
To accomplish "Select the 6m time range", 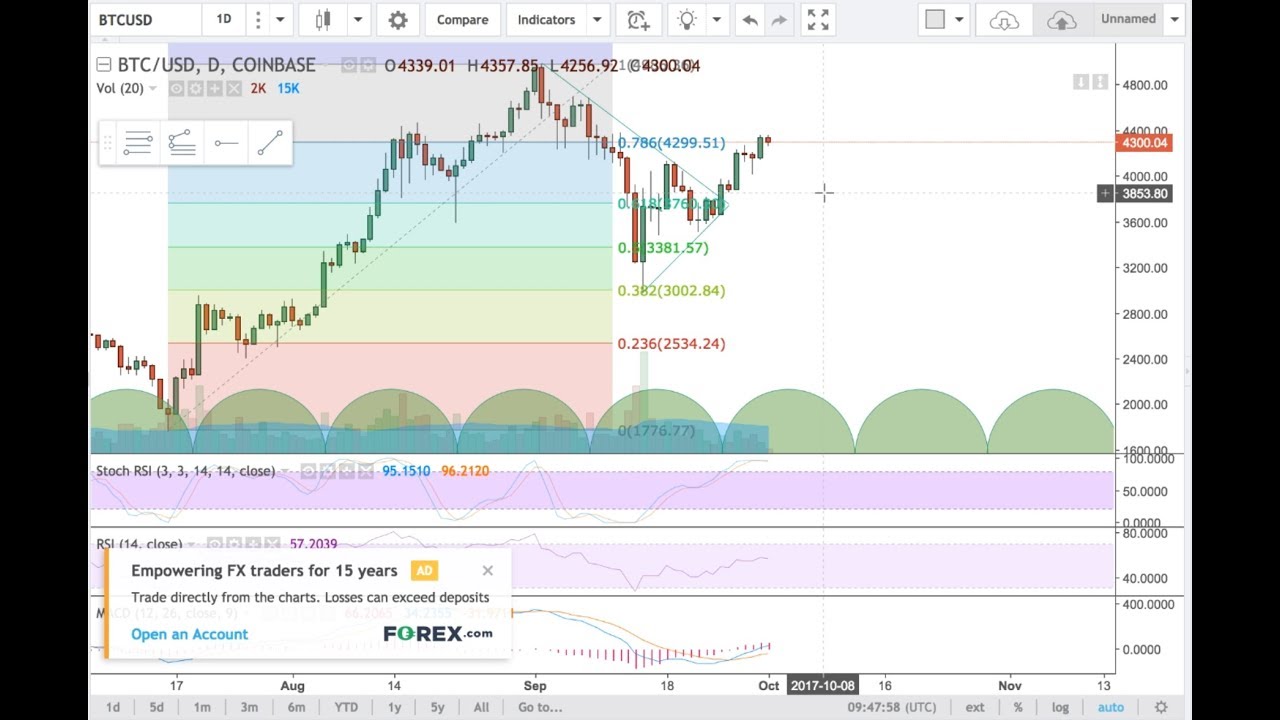I will tap(296, 707).
